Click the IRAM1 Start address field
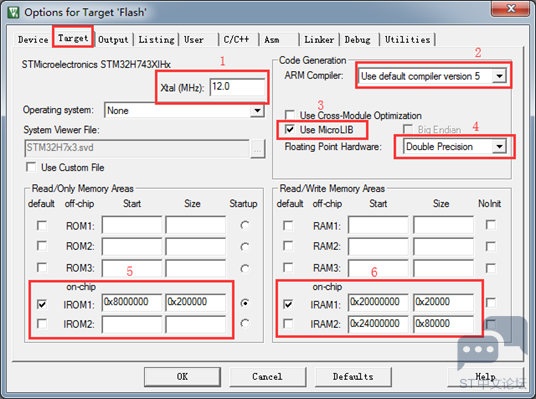536x399 pixels. pos(378,302)
